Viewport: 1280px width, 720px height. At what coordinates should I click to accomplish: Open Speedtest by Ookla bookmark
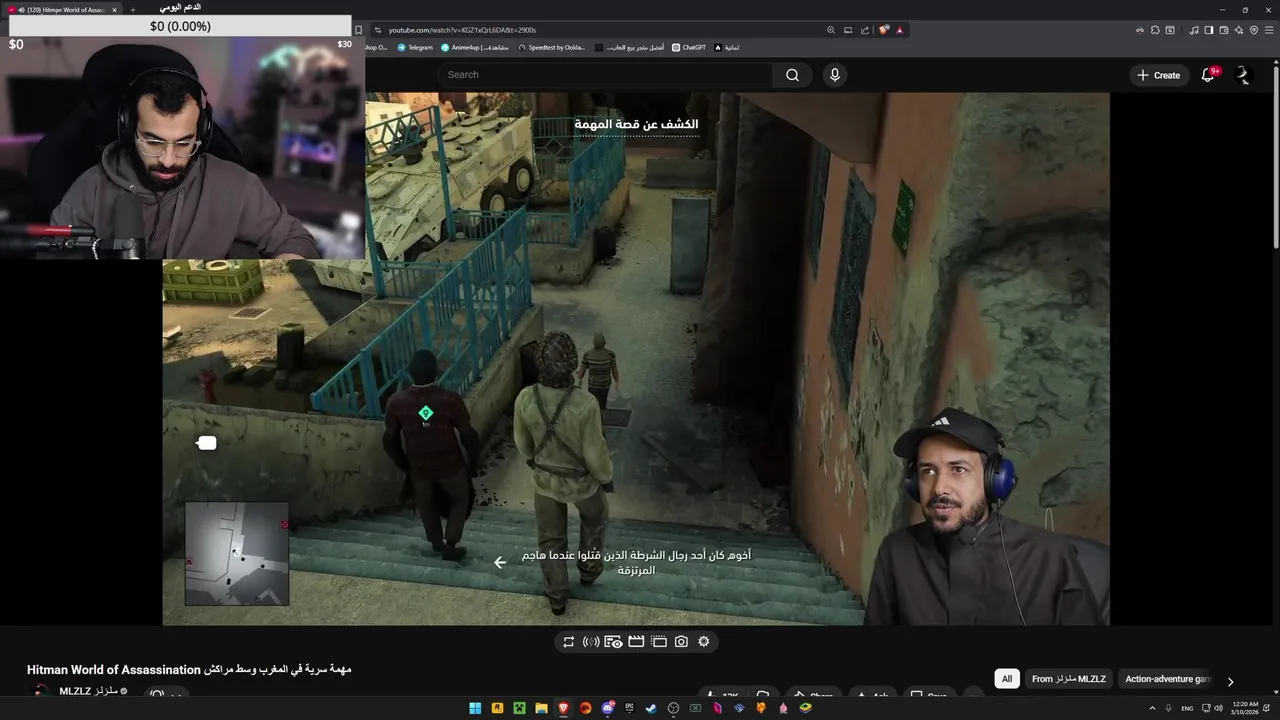pos(551,47)
